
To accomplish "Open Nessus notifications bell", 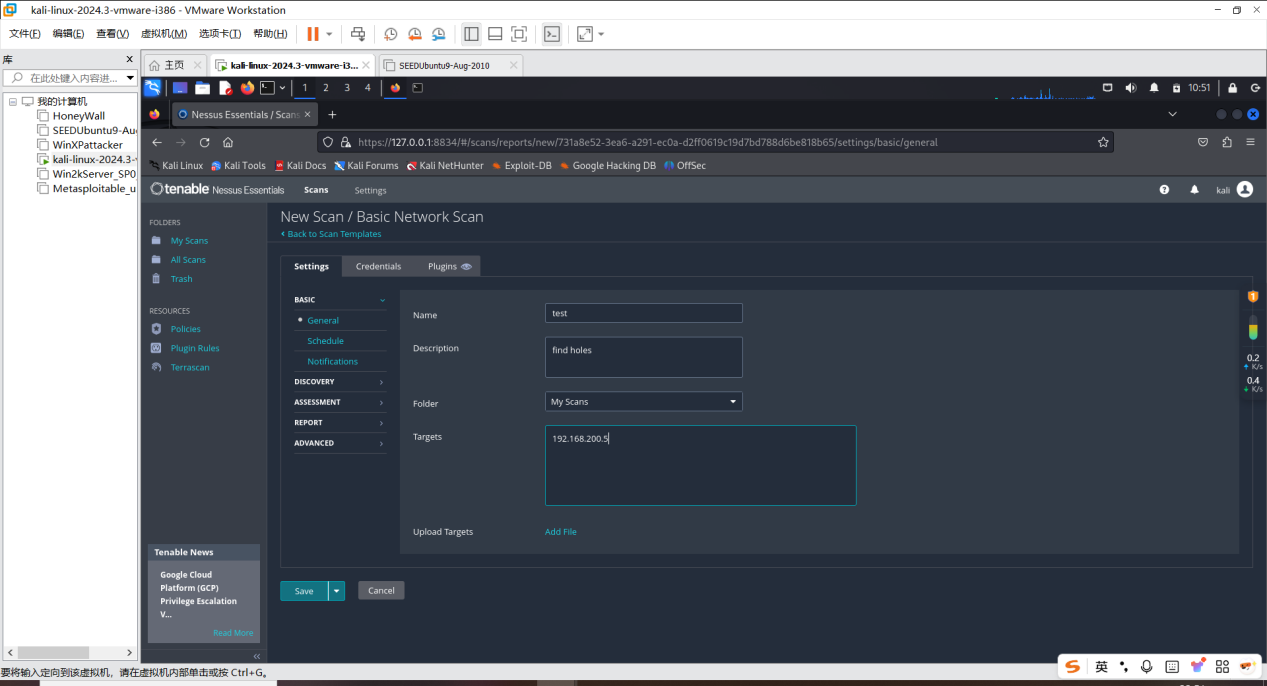I will point(1194,189).
